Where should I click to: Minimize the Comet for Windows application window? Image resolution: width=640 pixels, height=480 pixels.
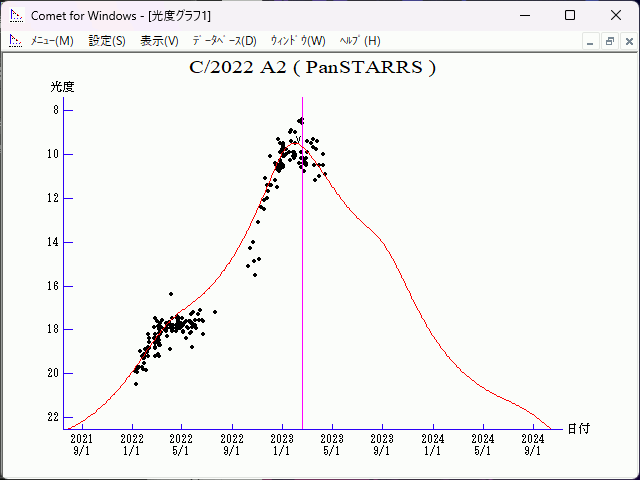[523, 15]
